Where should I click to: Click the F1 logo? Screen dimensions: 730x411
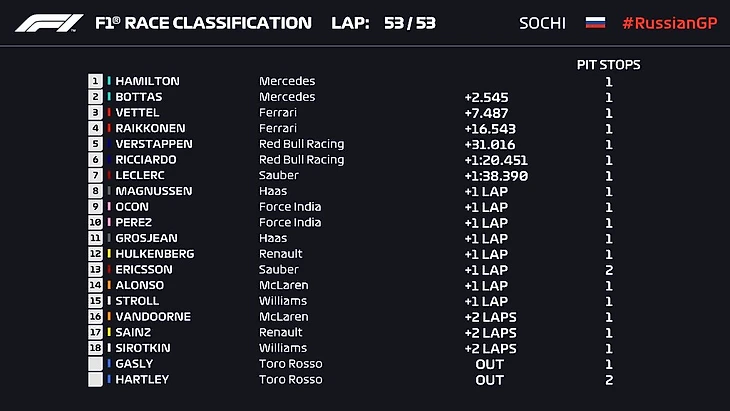pos(50,23)
